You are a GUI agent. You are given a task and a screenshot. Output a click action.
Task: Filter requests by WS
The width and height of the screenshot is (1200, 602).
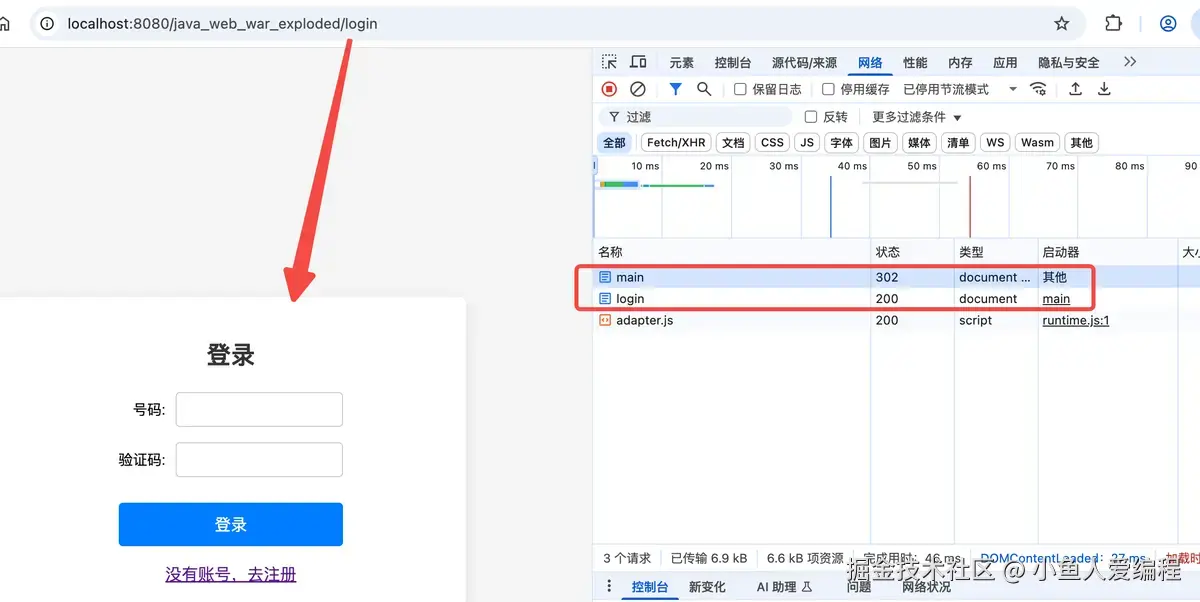995,143
